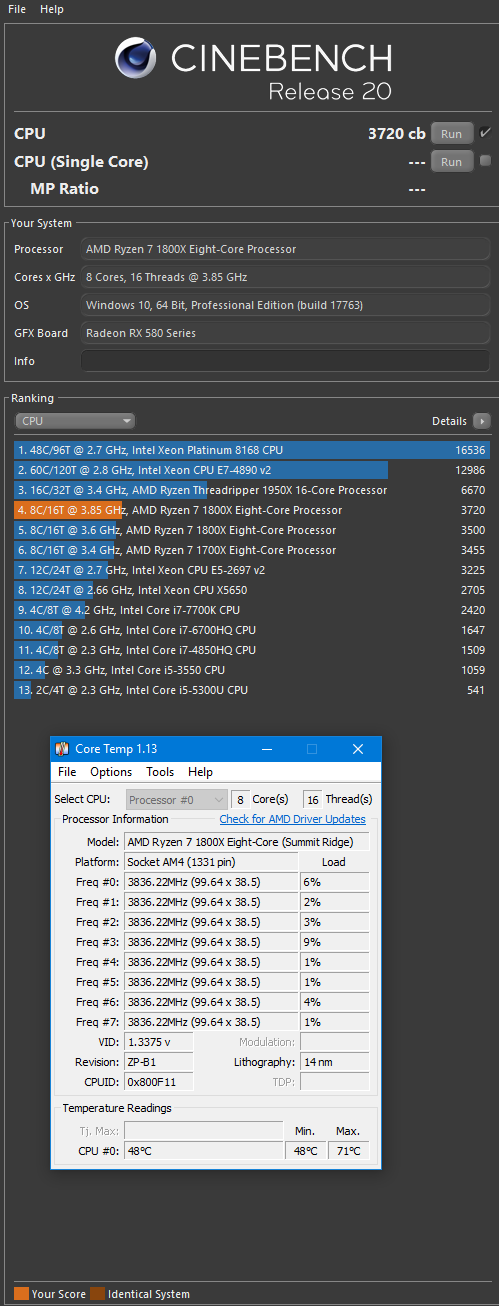Open Core Temp Options menu
Image resolution: width=499 pixels, height=1306 pixels.
coord(111,772)
